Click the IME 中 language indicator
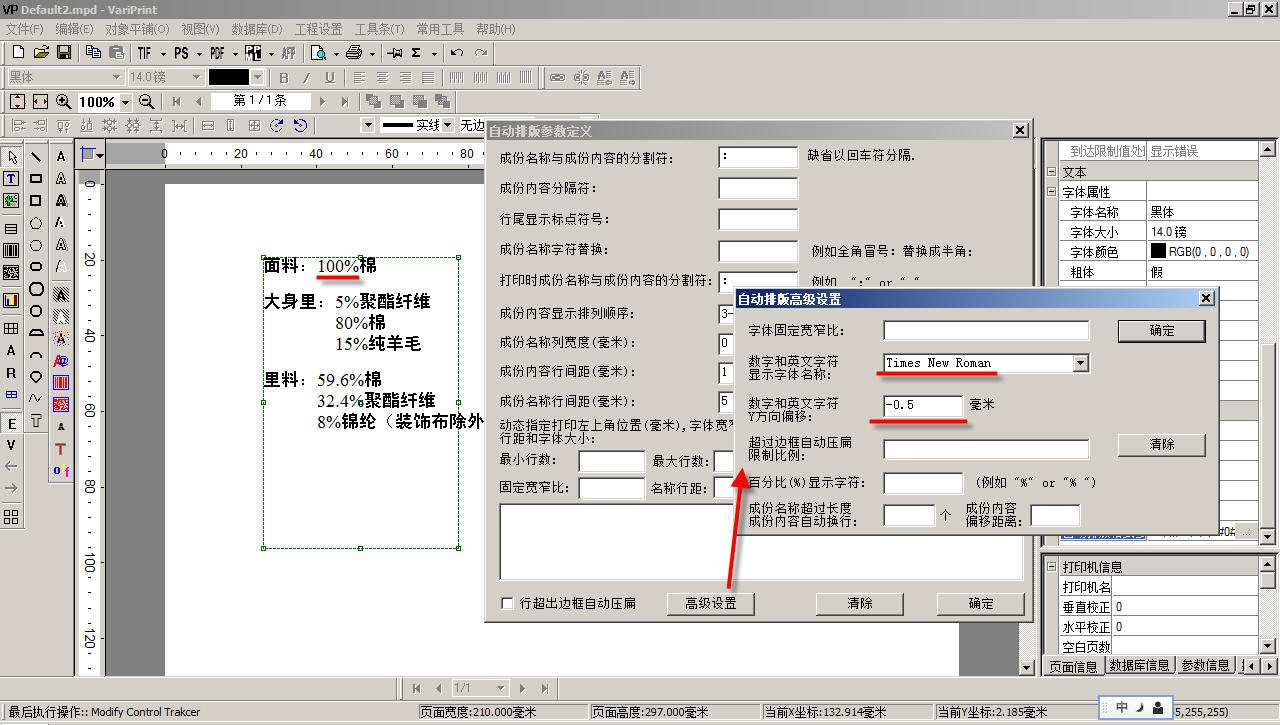 (x=1122, y=707)
